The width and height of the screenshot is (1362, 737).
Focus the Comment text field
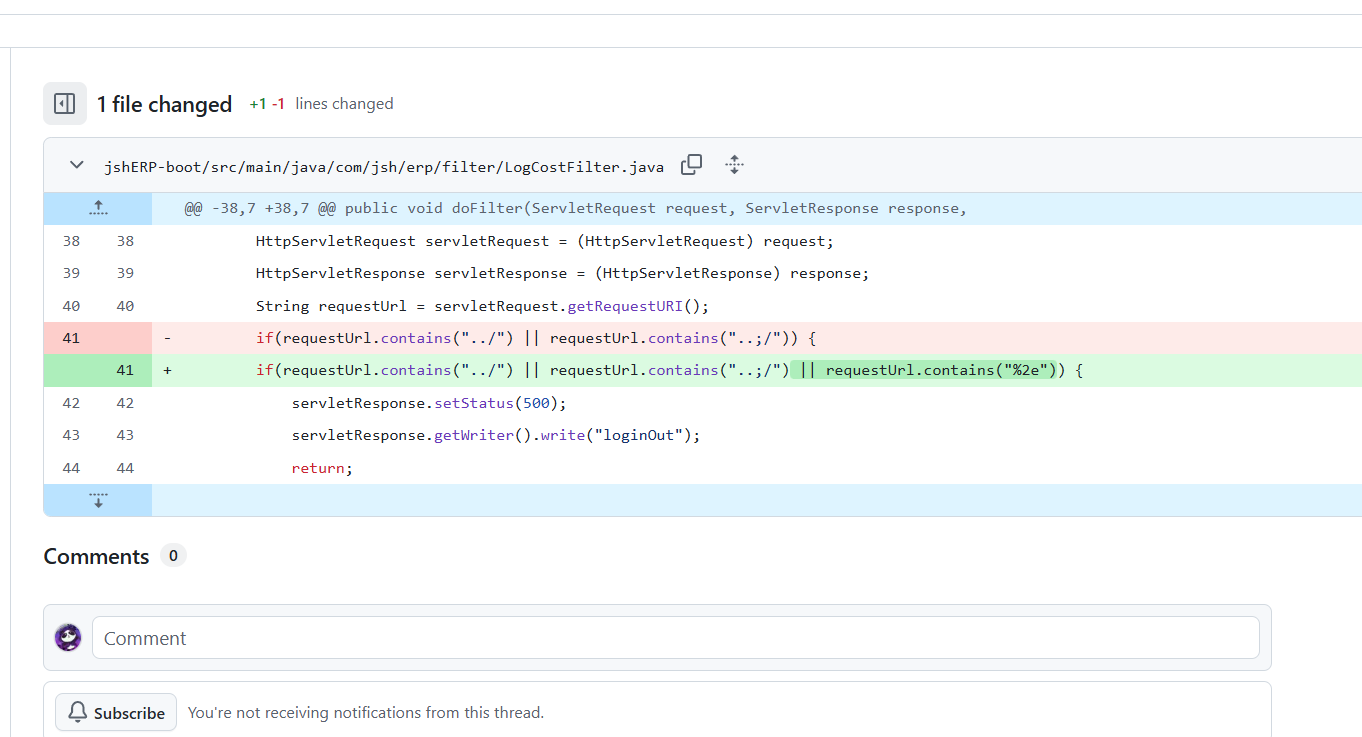(x=675, y=637)
